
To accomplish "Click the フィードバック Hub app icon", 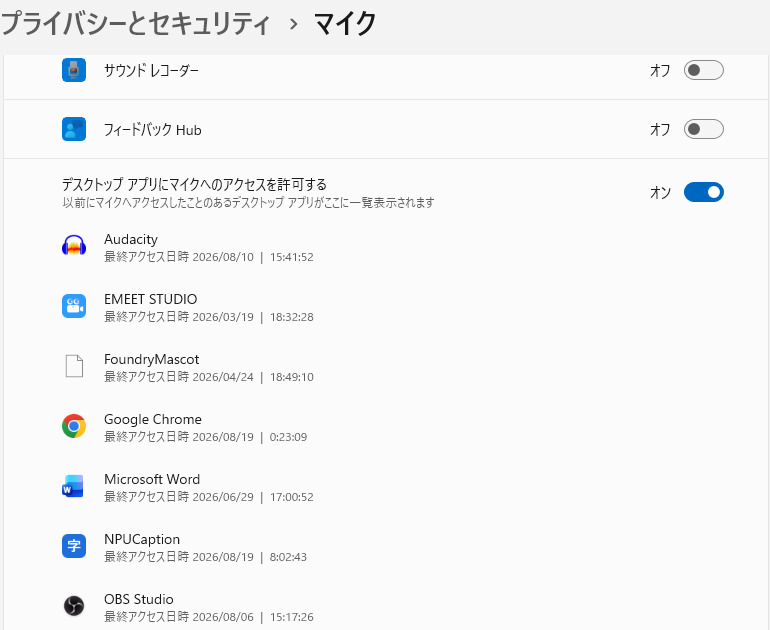I will click(x=74, y=129).
